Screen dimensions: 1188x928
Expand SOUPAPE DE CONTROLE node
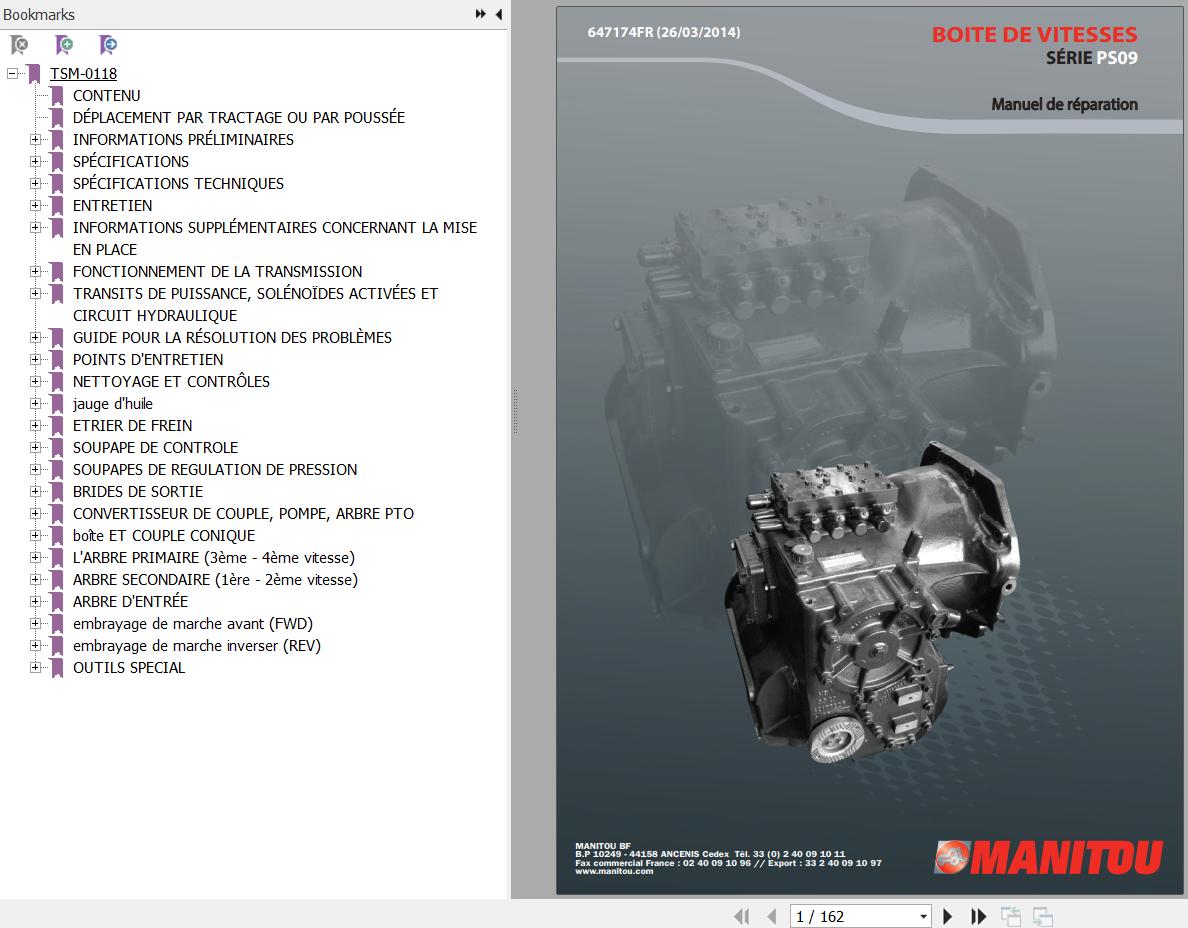tap(35, 447)
